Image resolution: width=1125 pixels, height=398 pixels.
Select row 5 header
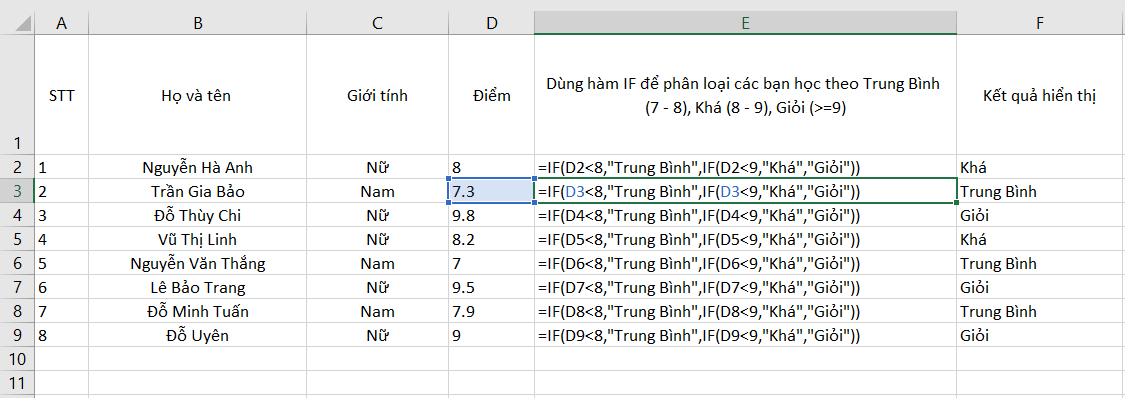17,240
